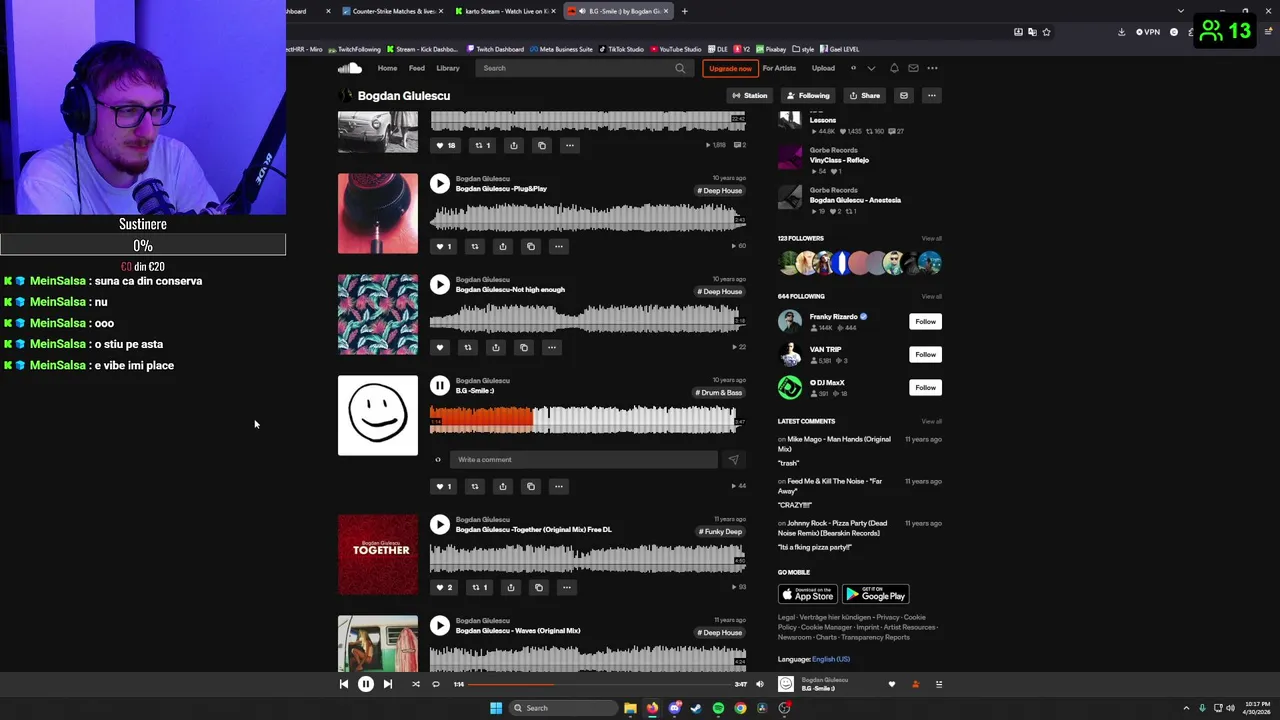Click the Upgrade now button
This screenshot has width=1280, height=720.
[x=730, y=68]
